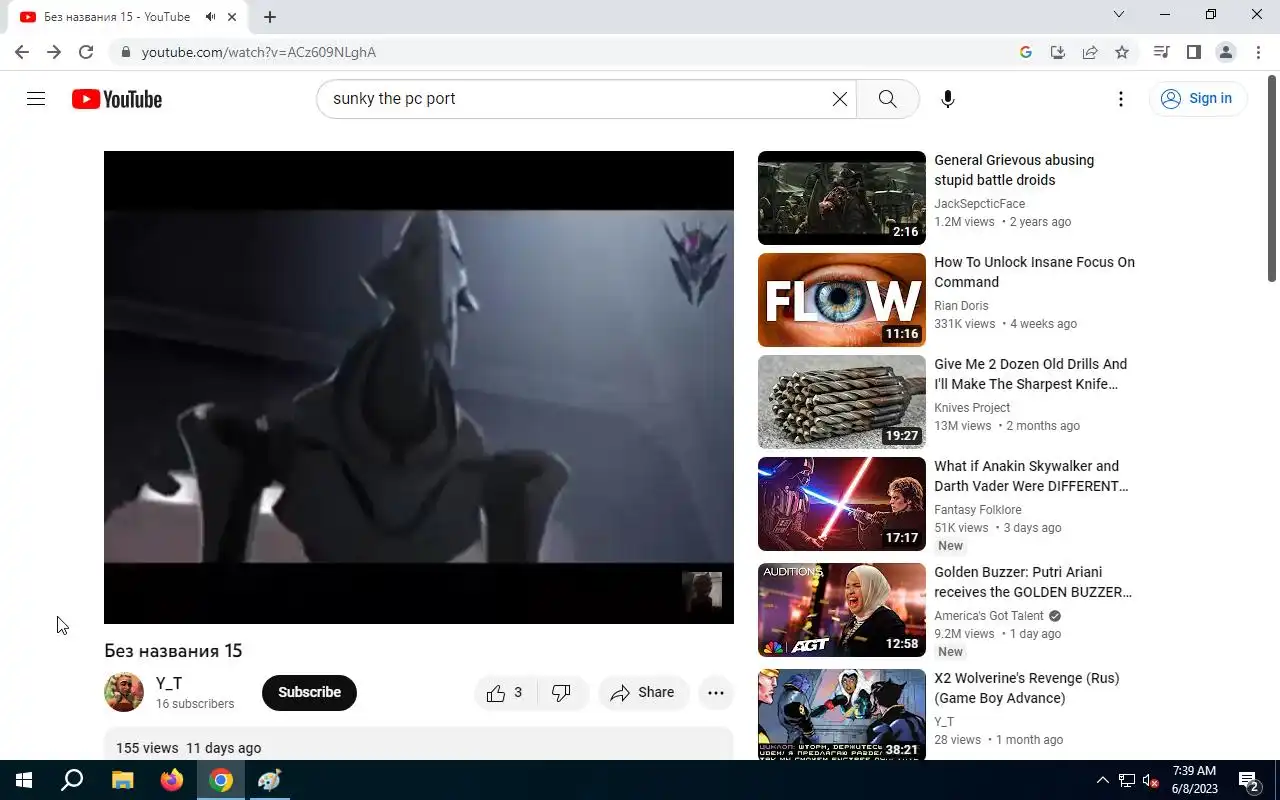Click the address bar URL
The image size is (1280, 800).
[x=259, y=52]
